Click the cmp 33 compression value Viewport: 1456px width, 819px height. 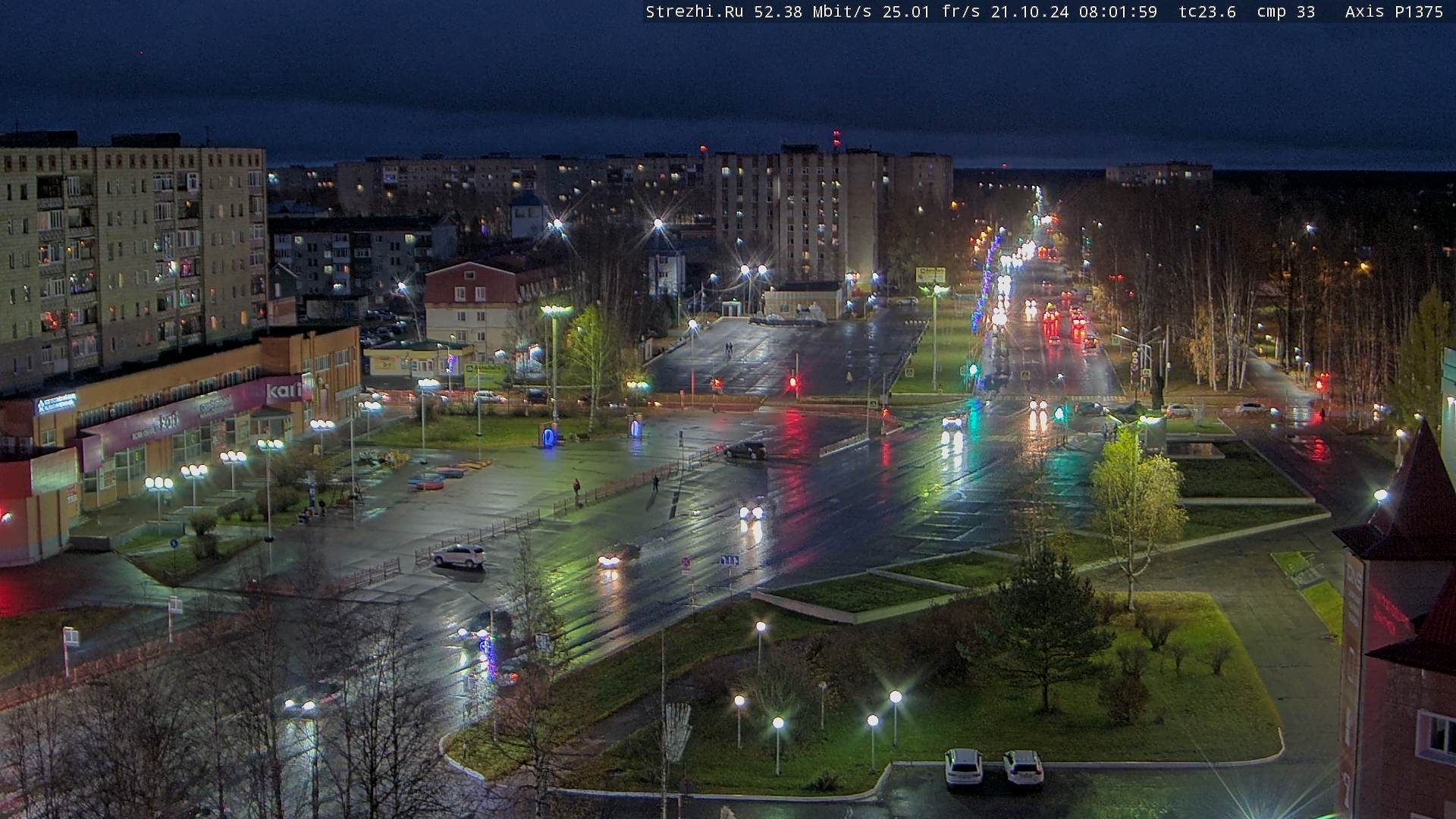click(1285, 12)
